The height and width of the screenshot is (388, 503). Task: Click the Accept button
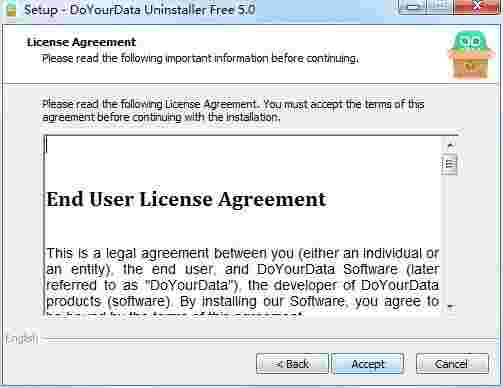[x=368, y=364]
